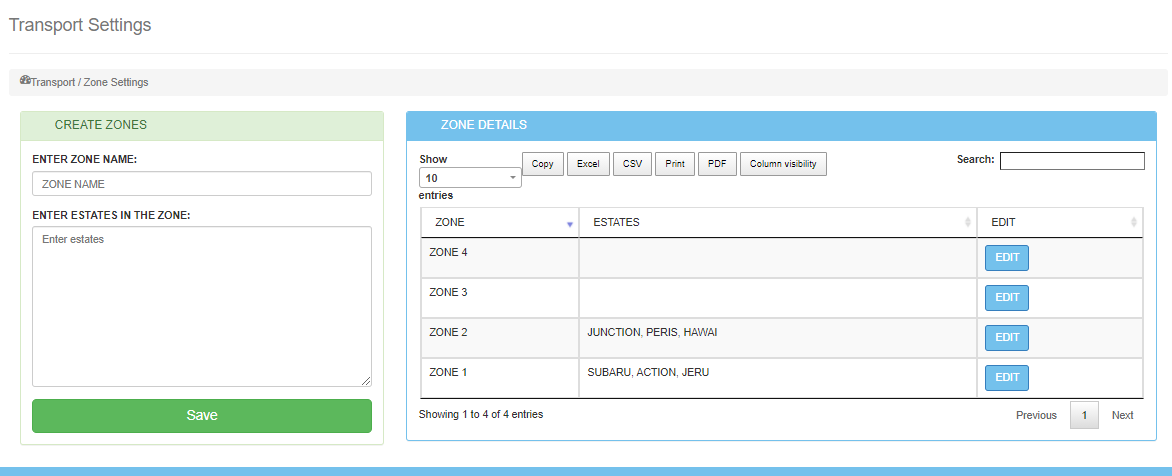Copy the table data to clipboard
Image resolution: width=1172 pixels, height=476 pixels.
tap(542, 164)
